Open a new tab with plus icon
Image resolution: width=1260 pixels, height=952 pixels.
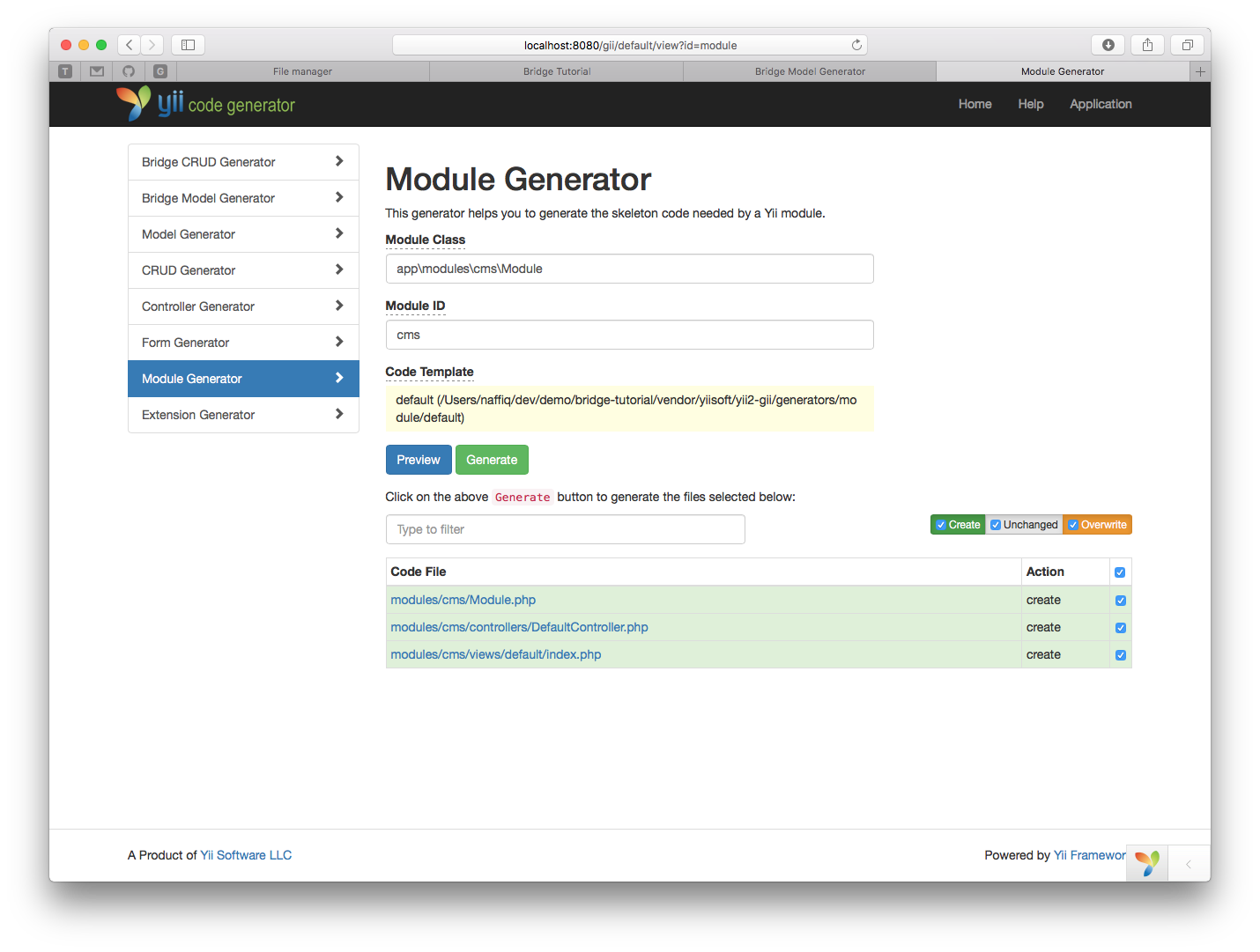[1200, 71]
